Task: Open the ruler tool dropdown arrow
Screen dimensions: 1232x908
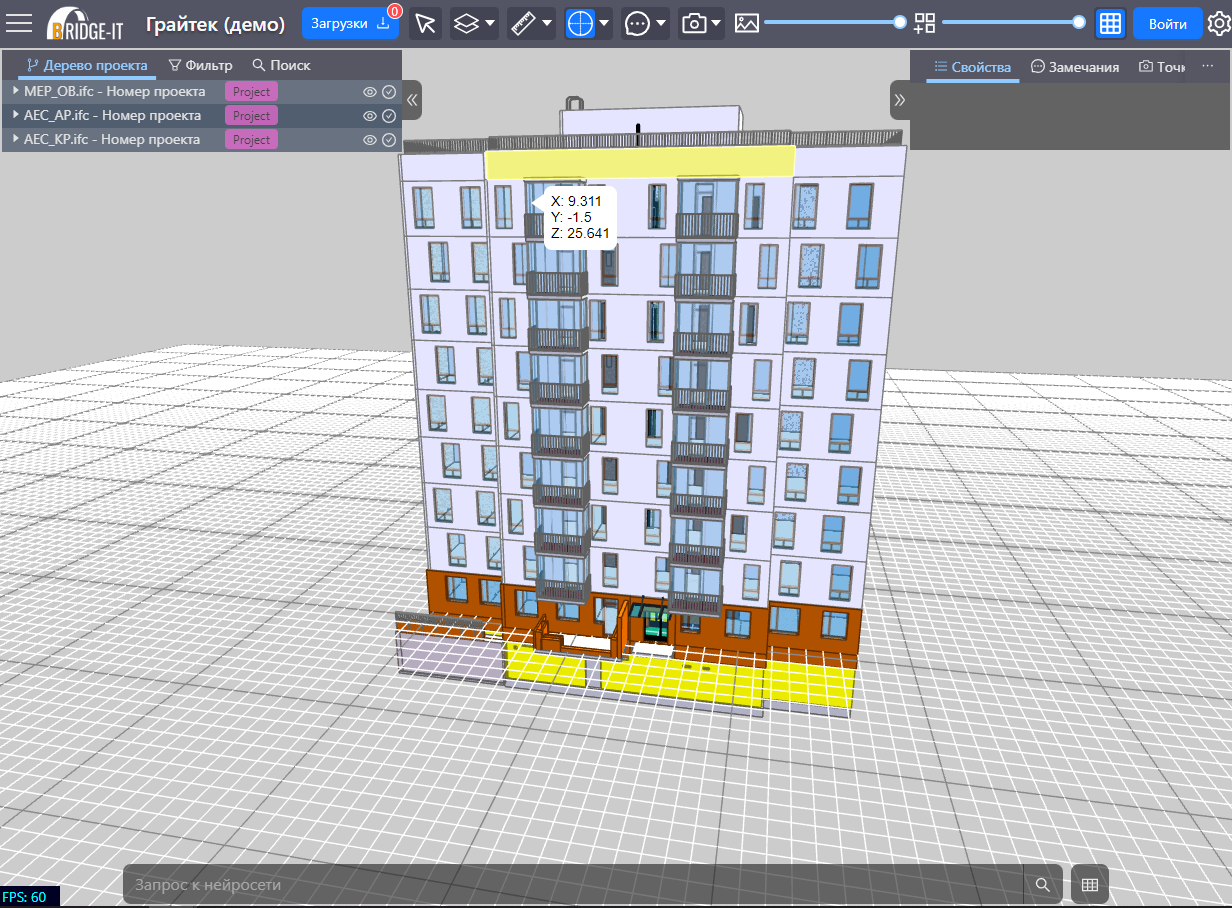Action: coord(548,24)
